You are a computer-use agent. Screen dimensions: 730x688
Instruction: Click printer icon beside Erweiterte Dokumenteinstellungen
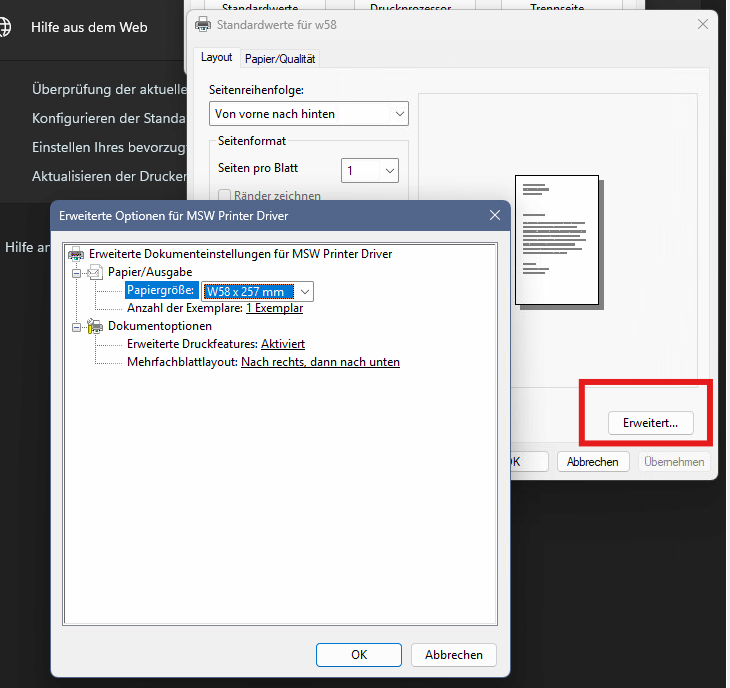point(76,254)
